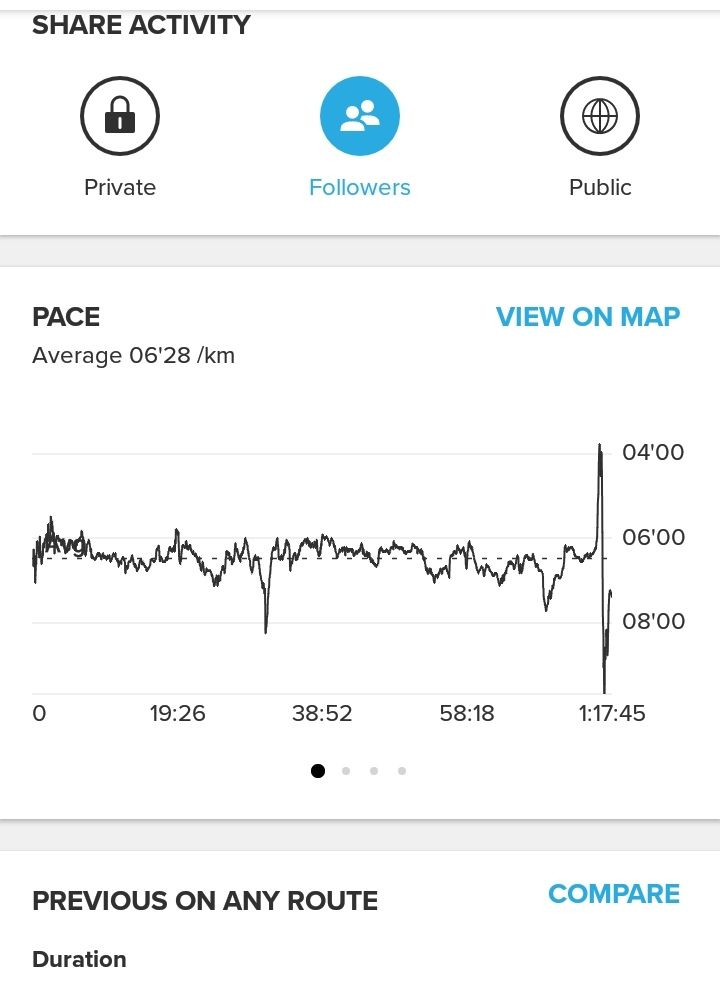The width and height of the screenshot is (720, 991).
Task: Select the Followers people icon
Action: 360,116
